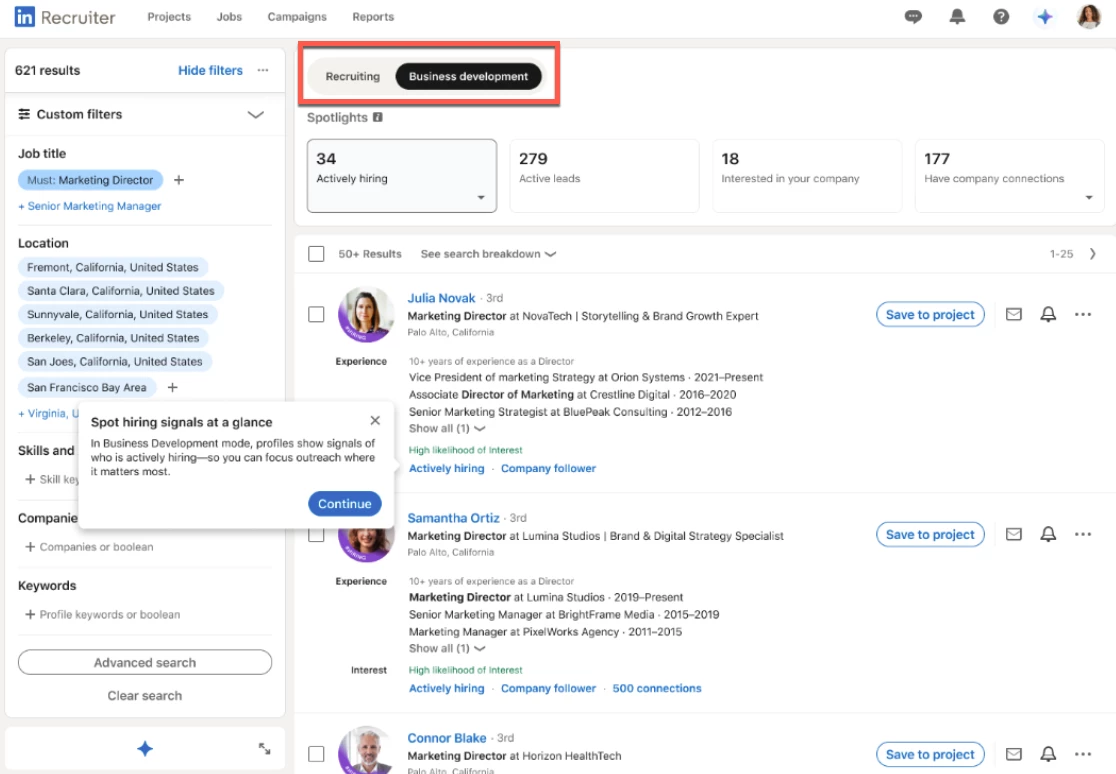
Task: Click Company follower under Julia Novak
Action: point(548,469)
